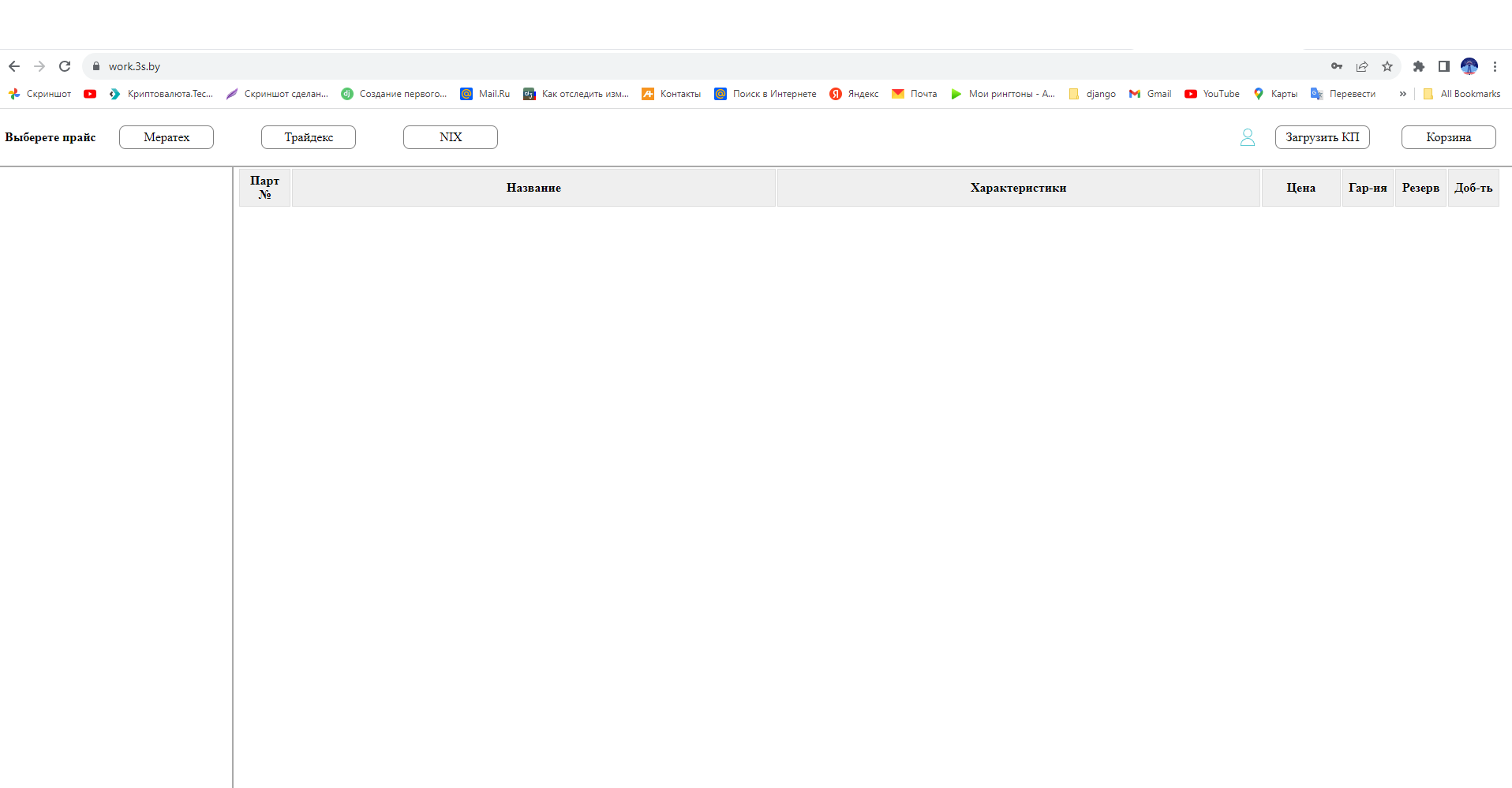Screen dimensions: 1512x788
Task: Select the Мератех price list
Action: pyautogui.click(x=167, y=137)
